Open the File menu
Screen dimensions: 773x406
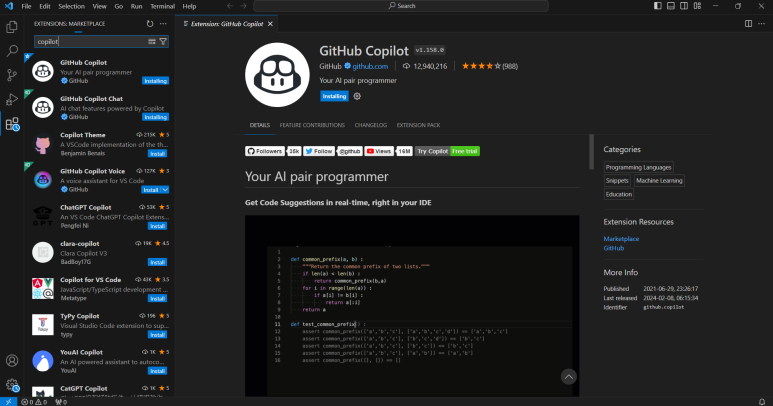pyautogui.click(x=26, y=6)
